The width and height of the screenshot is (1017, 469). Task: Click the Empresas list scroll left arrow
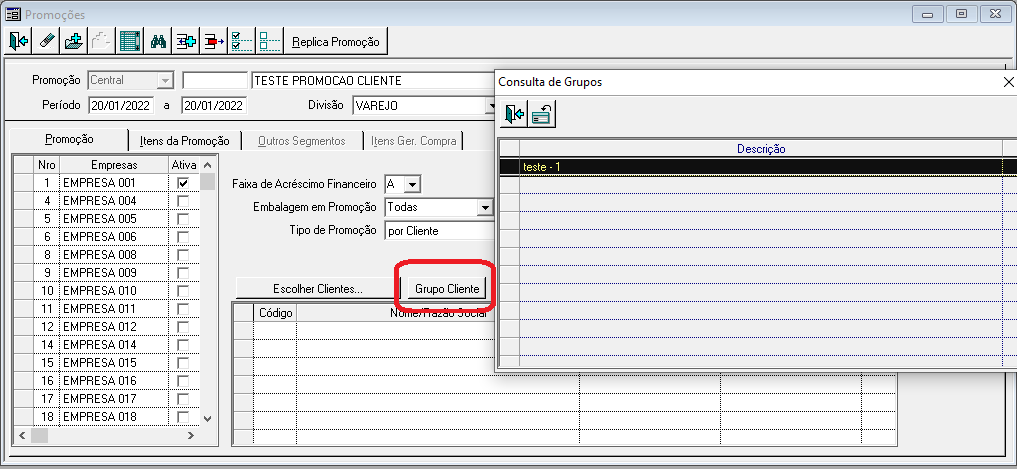pyautogui.click(x=22, y=435)
